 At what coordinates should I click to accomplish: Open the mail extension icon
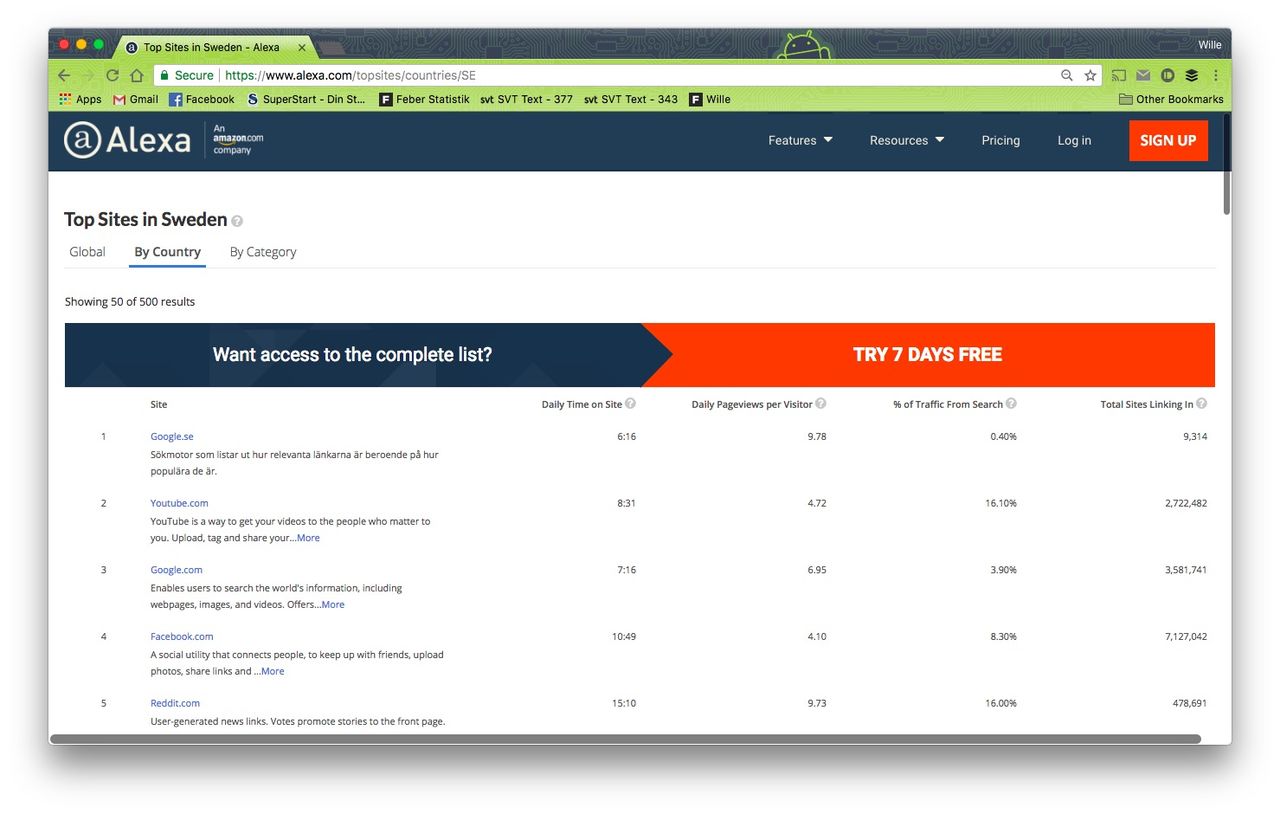click(1143, 76)
